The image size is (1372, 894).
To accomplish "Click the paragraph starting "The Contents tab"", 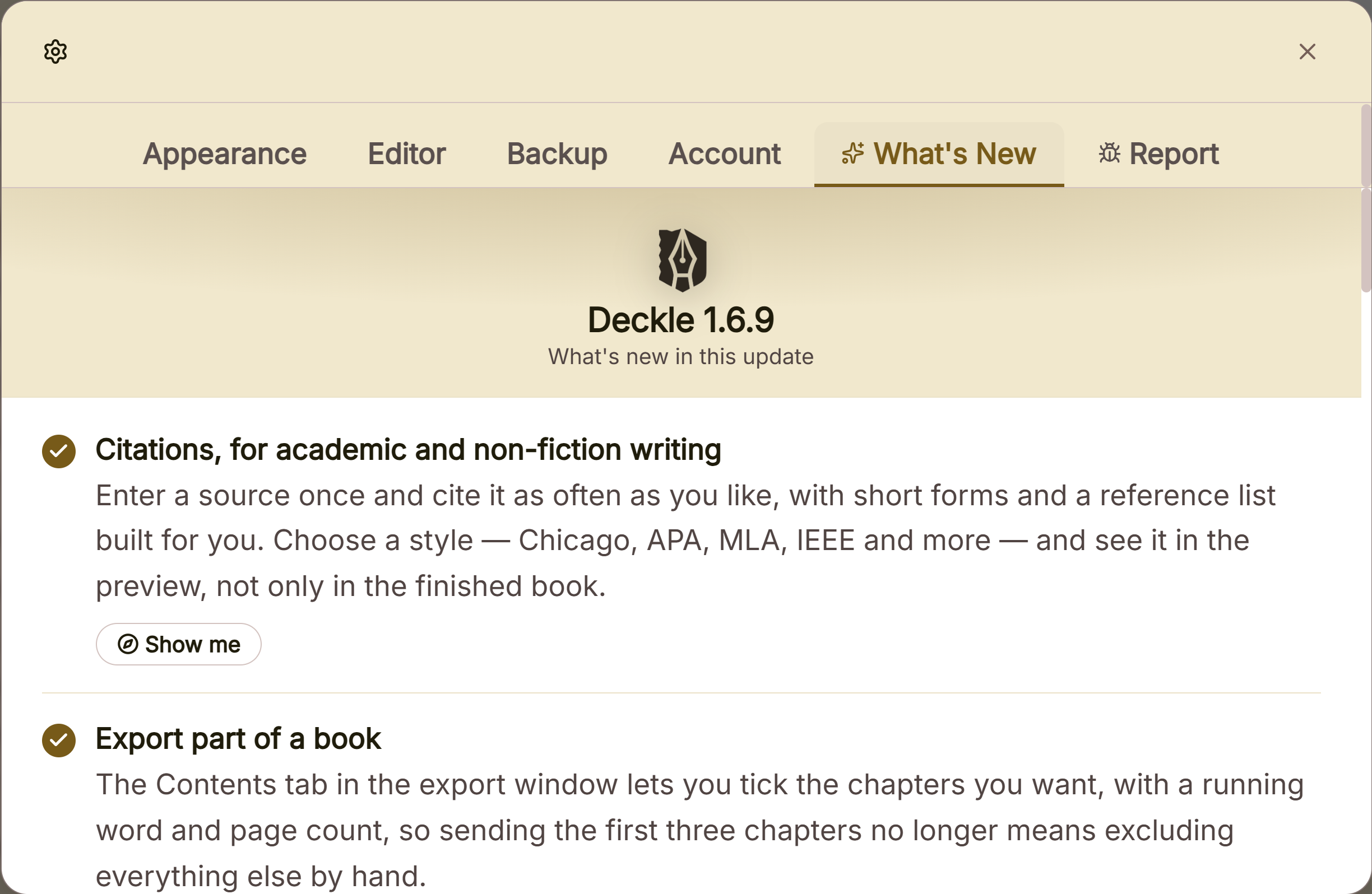I will 700,831.
